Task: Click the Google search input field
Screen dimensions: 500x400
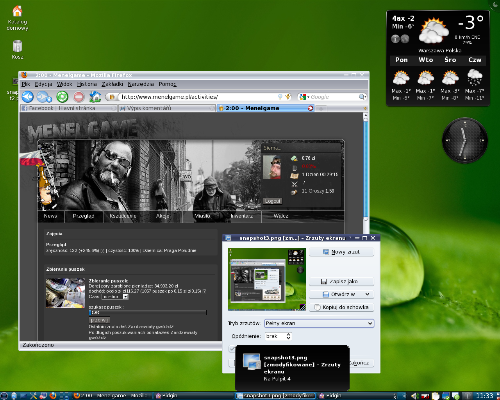Action: tap(333, 97)
